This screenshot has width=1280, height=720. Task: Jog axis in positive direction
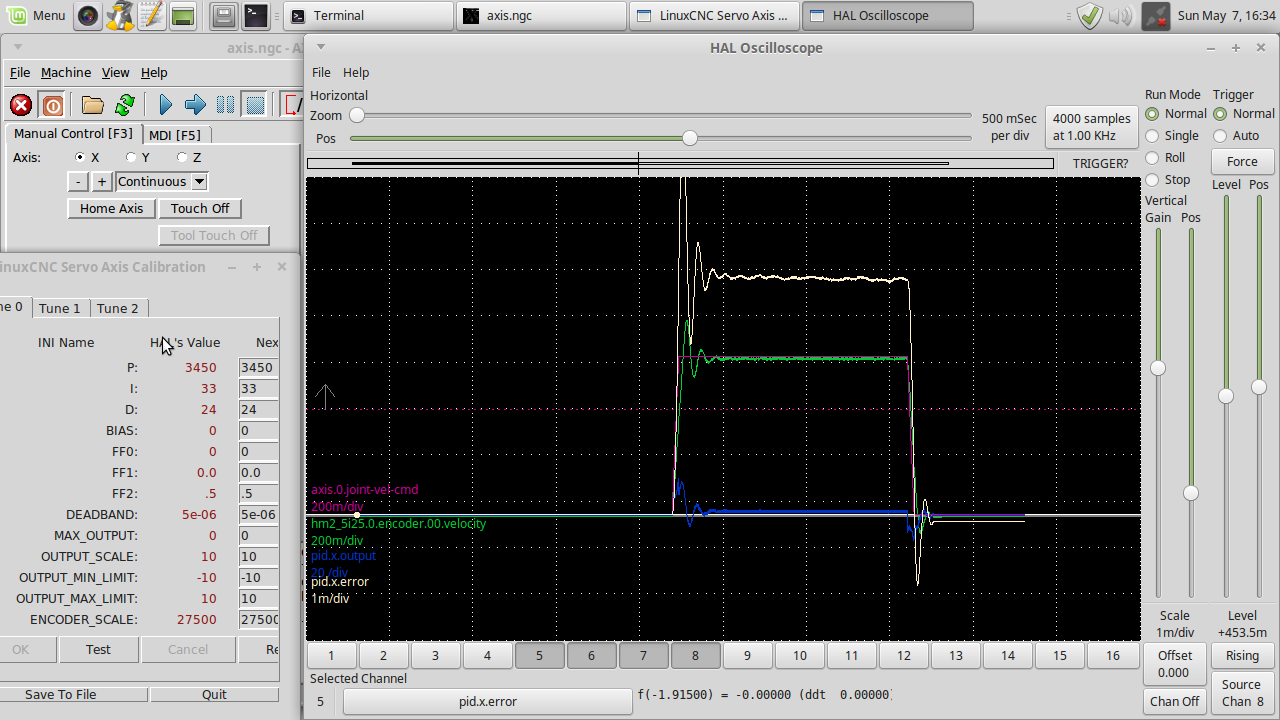(101, 181)
